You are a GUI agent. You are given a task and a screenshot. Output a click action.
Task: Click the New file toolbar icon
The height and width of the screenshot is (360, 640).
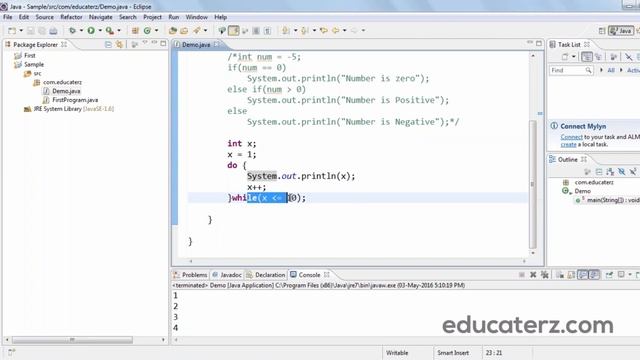(12, 31)
